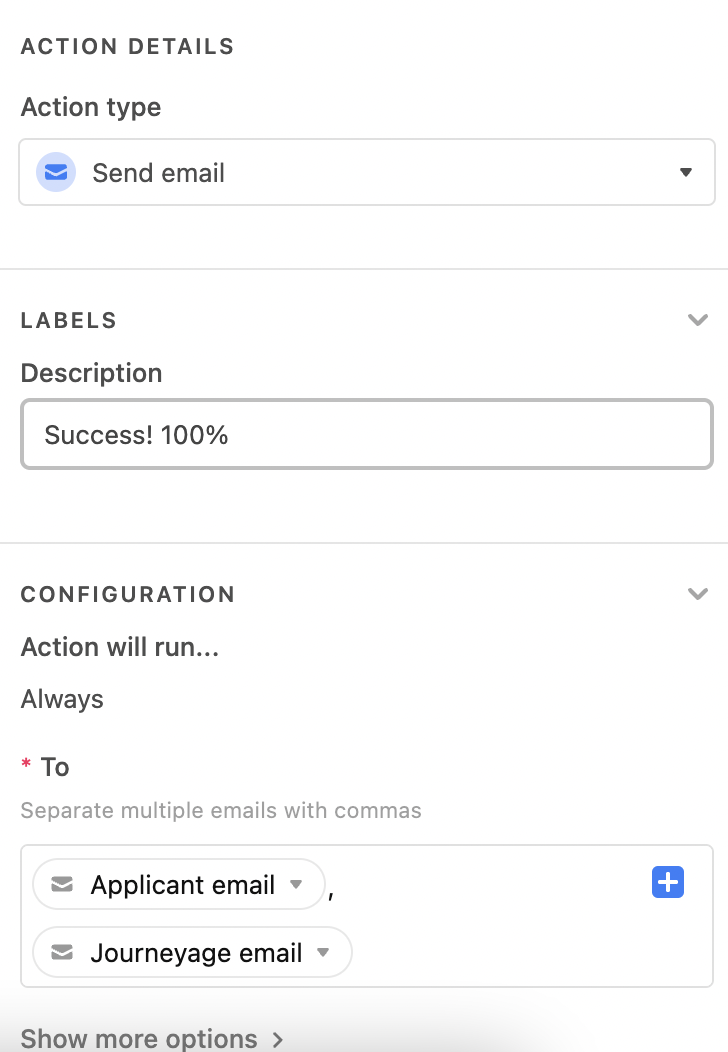
Task: Open the Applicant email token dropdown arrow
Action: click(x=296, y=884)
